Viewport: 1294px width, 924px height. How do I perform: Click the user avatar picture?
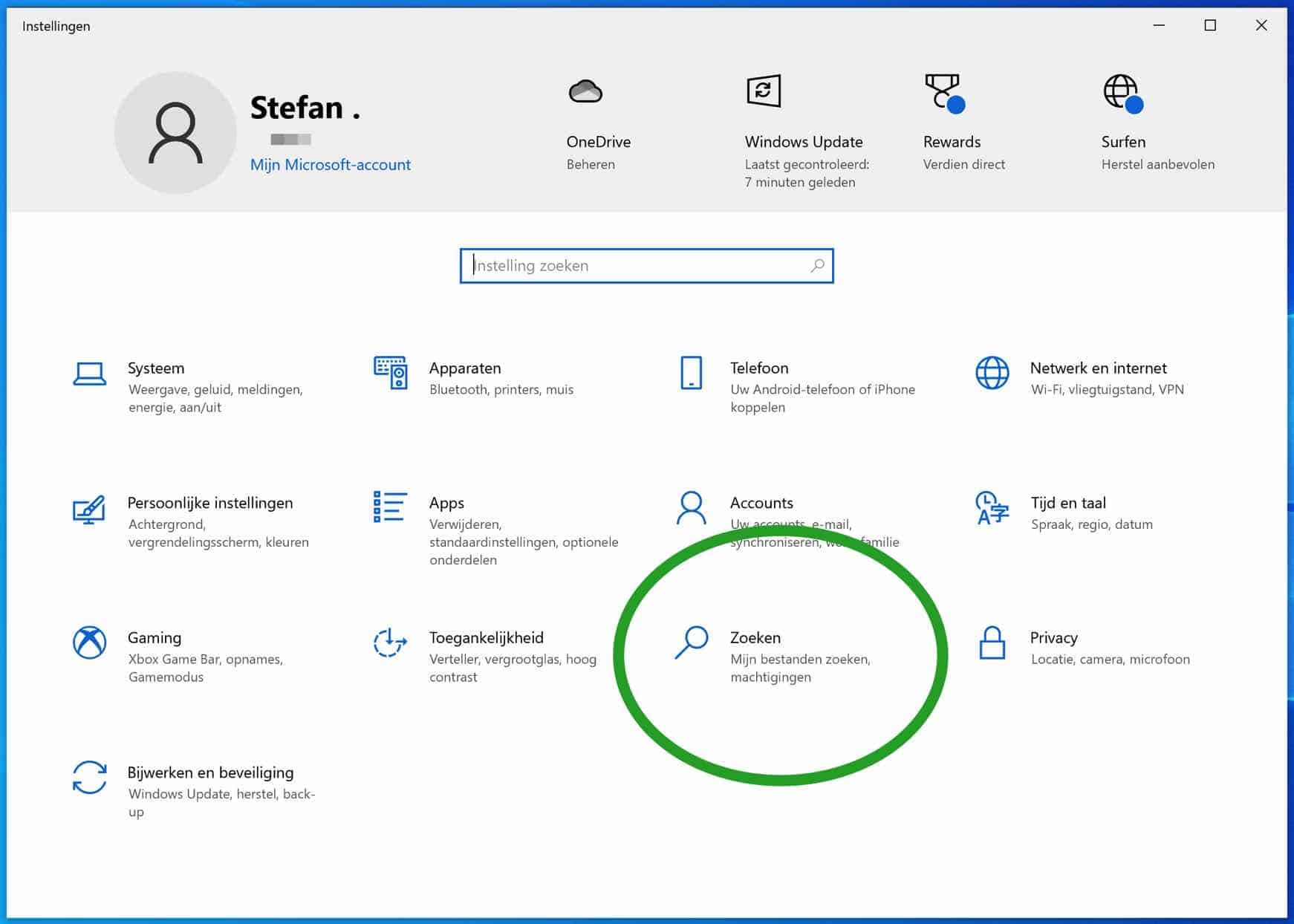(x=175, y=132)
